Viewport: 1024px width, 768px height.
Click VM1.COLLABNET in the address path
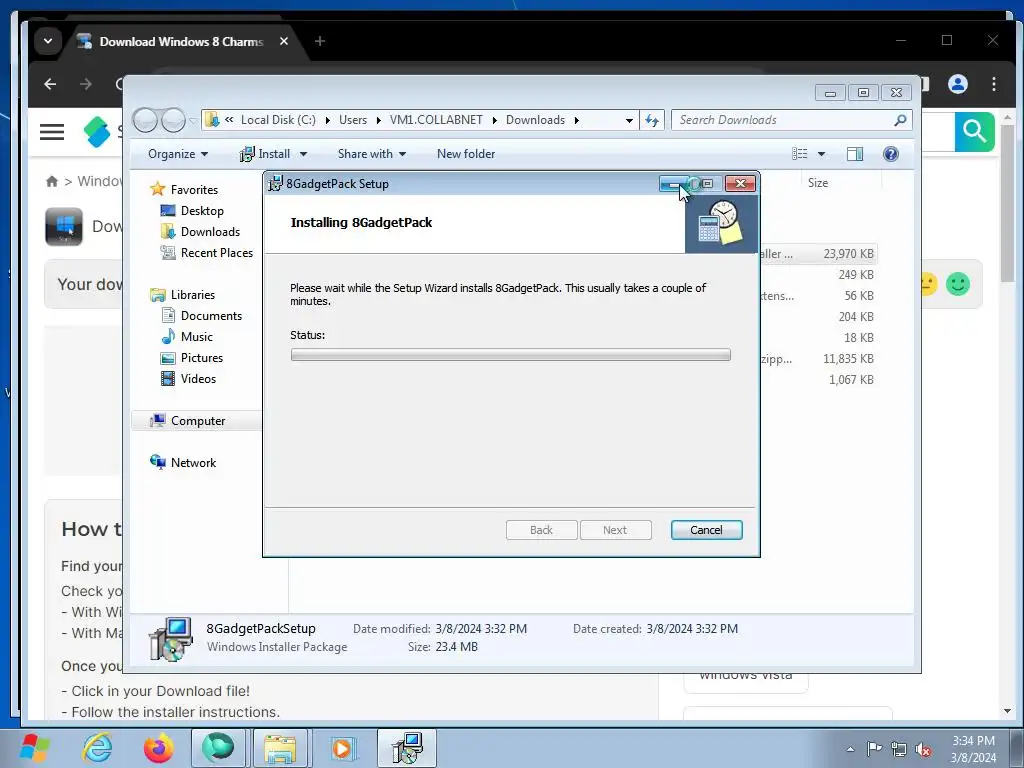(436, 120)
